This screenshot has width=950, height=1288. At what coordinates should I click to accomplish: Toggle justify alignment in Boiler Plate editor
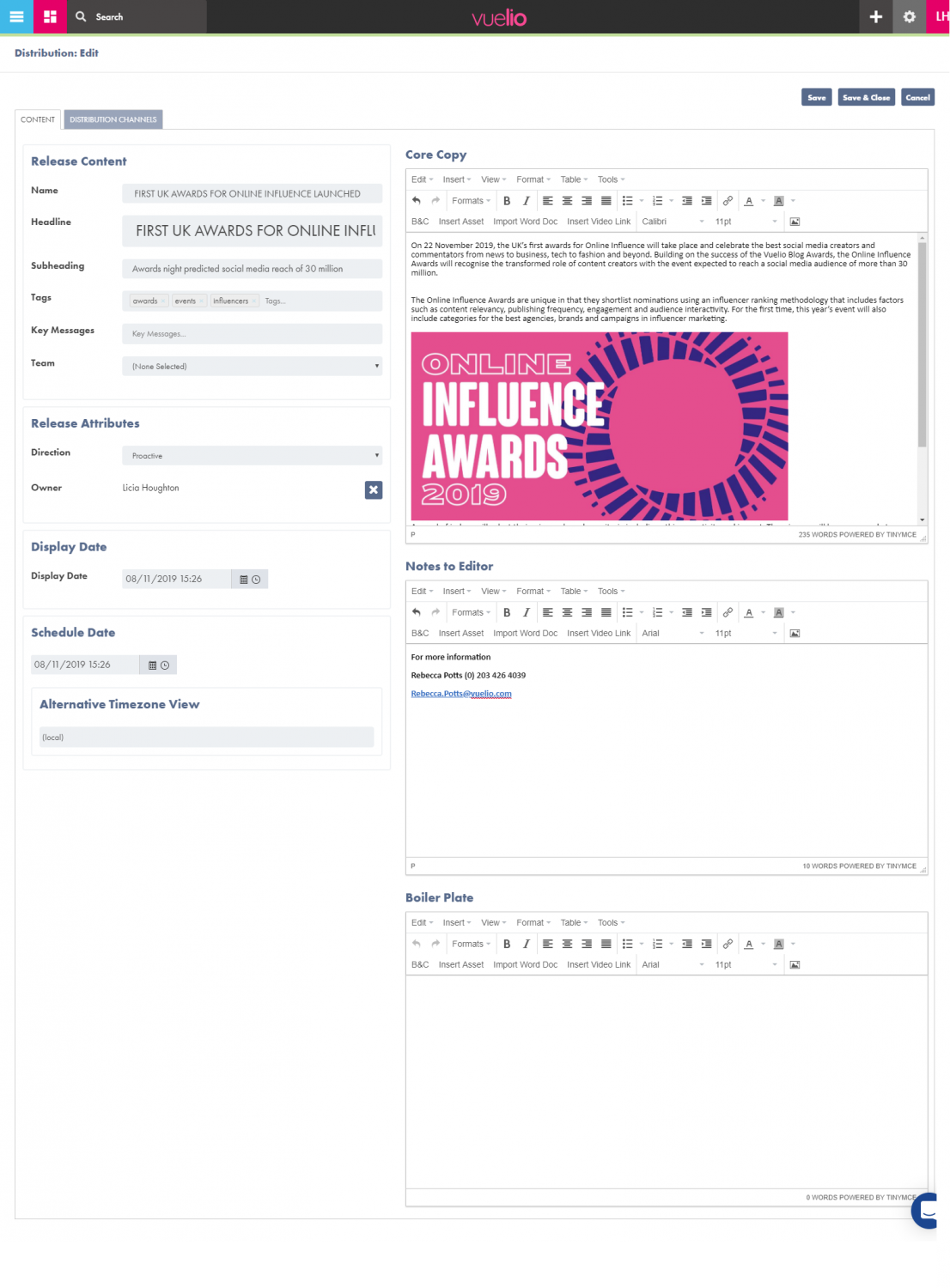[x=606, y=944]
